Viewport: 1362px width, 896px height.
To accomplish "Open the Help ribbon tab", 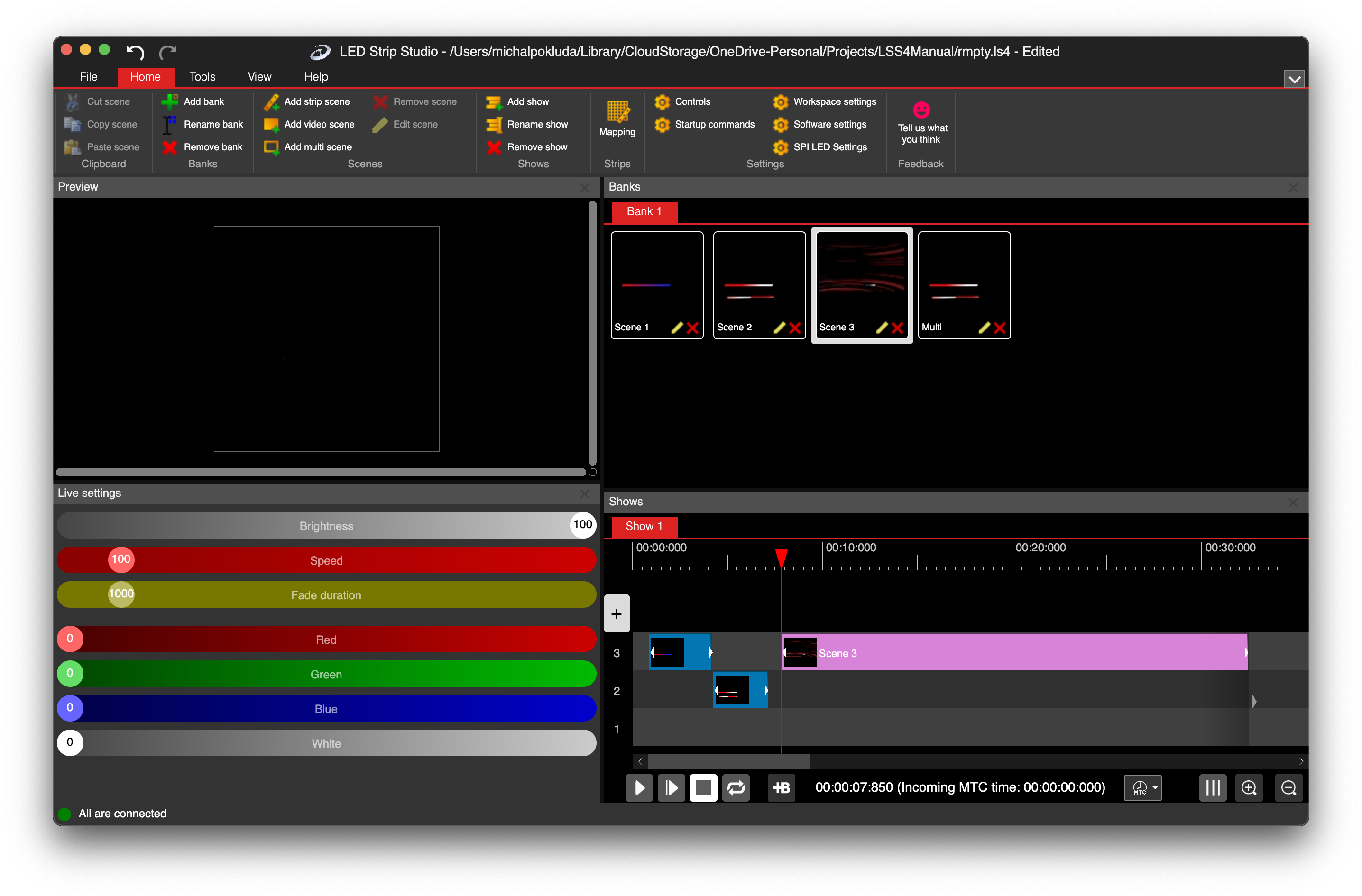I will pos(316,77).
